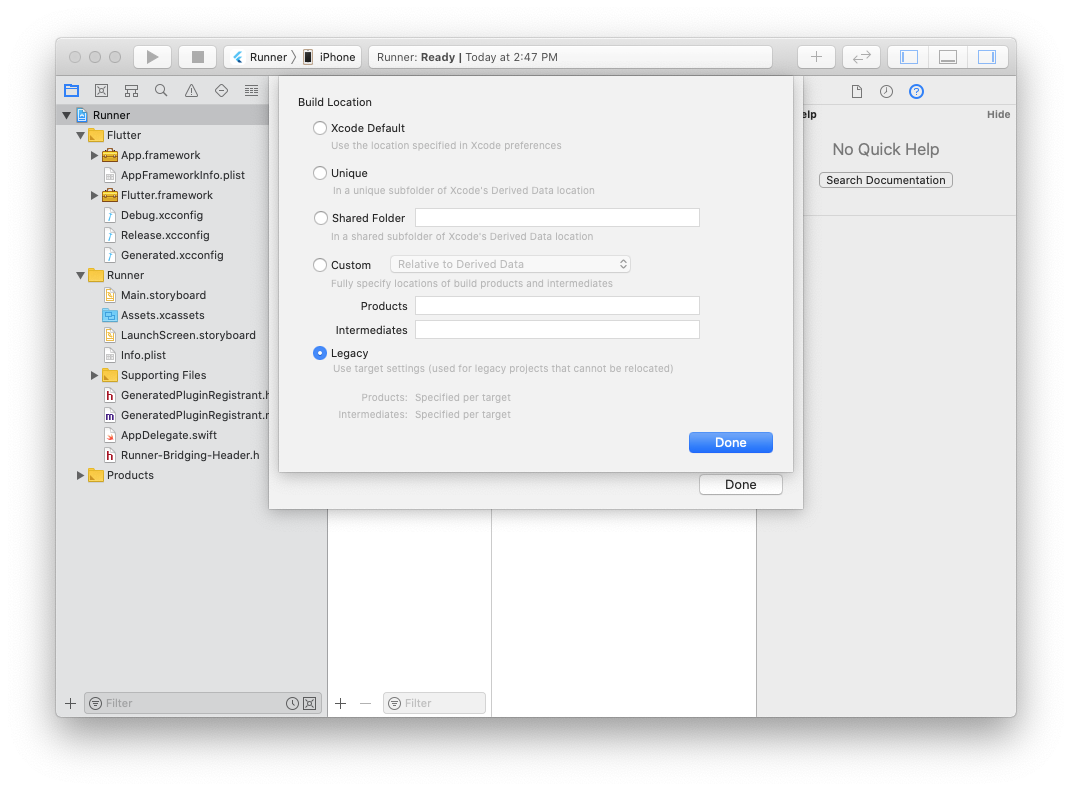This screenshot has height=791, width=1072.
Task: Show the Issue navigator
Action: [191, 90]
